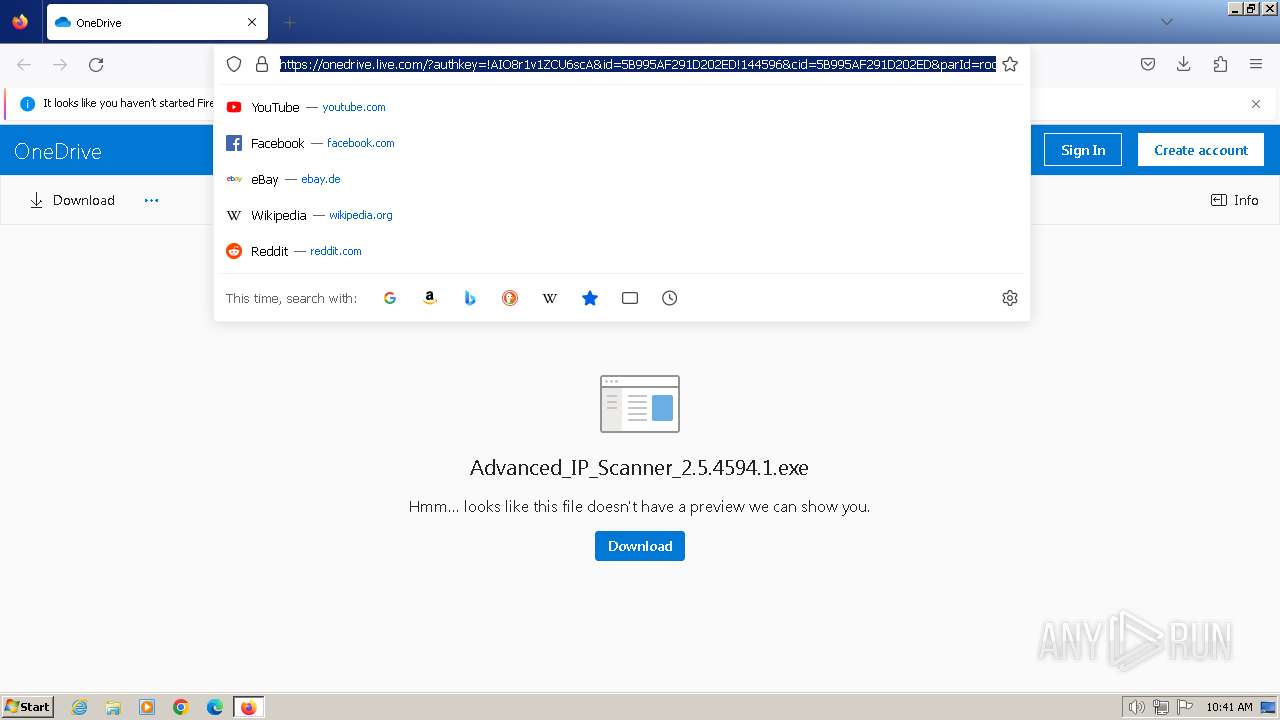The image size is (1280, 720).
Task: Search this time with Wikipedia
Action: [550, 298]
